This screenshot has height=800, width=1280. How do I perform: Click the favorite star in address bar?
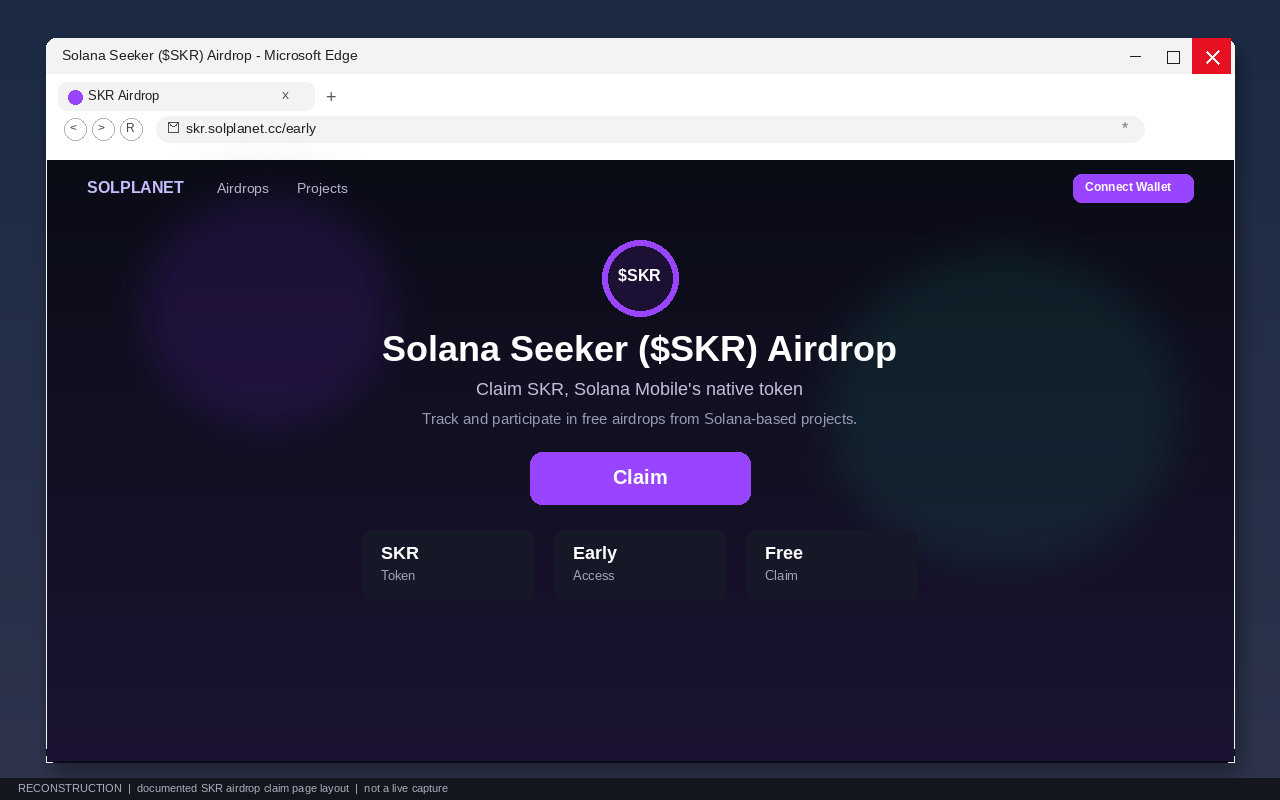1125,128
